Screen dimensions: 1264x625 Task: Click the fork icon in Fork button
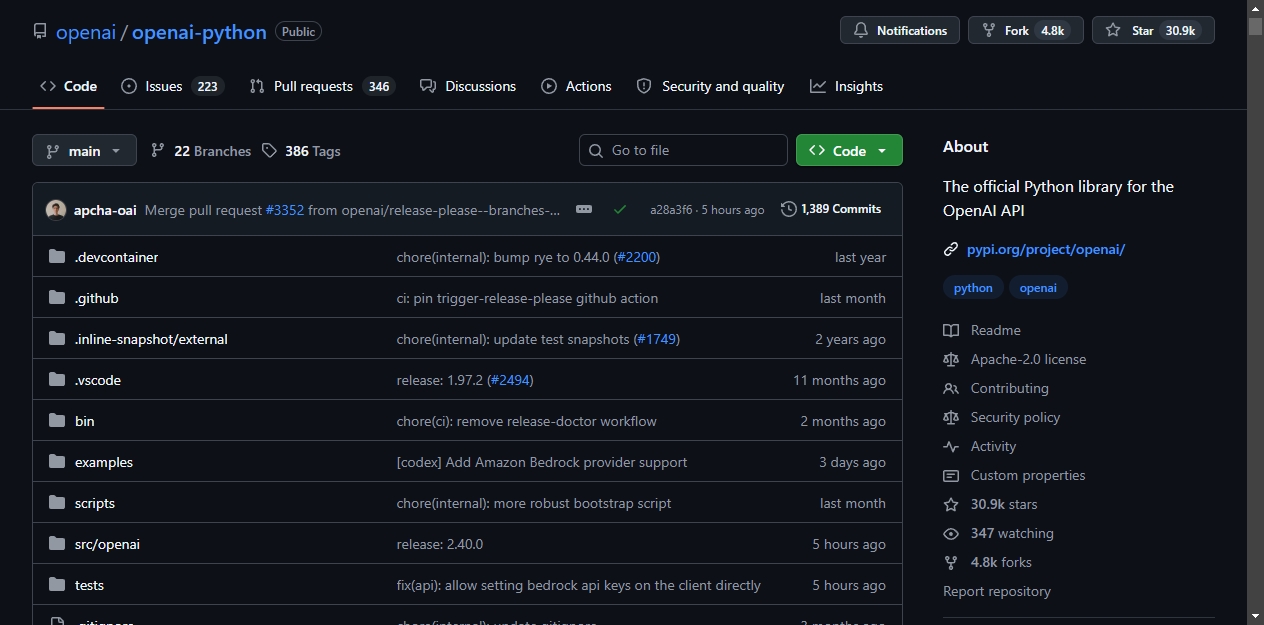point(988,30)
